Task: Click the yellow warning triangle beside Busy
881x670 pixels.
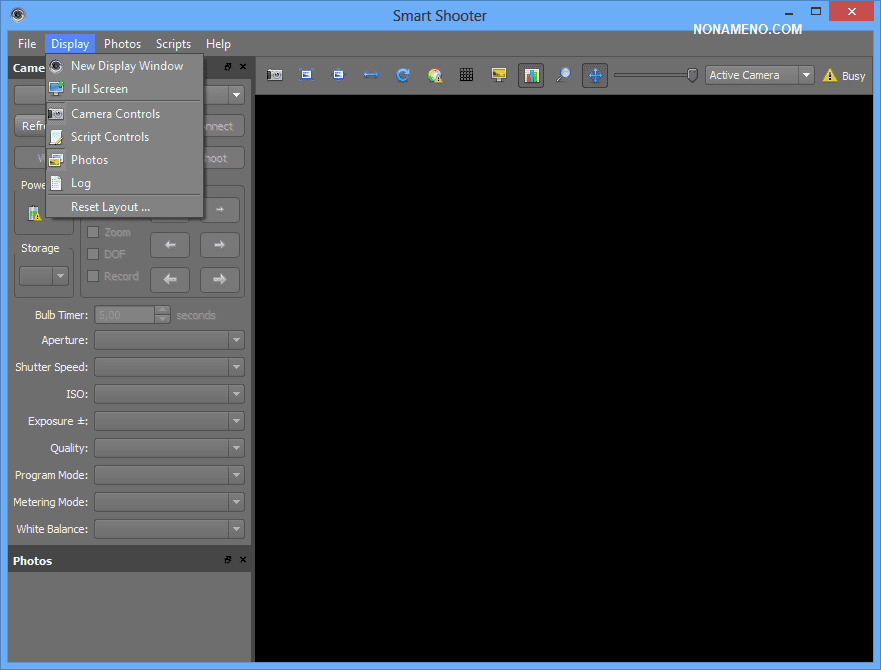Action: tap(829, 76)
